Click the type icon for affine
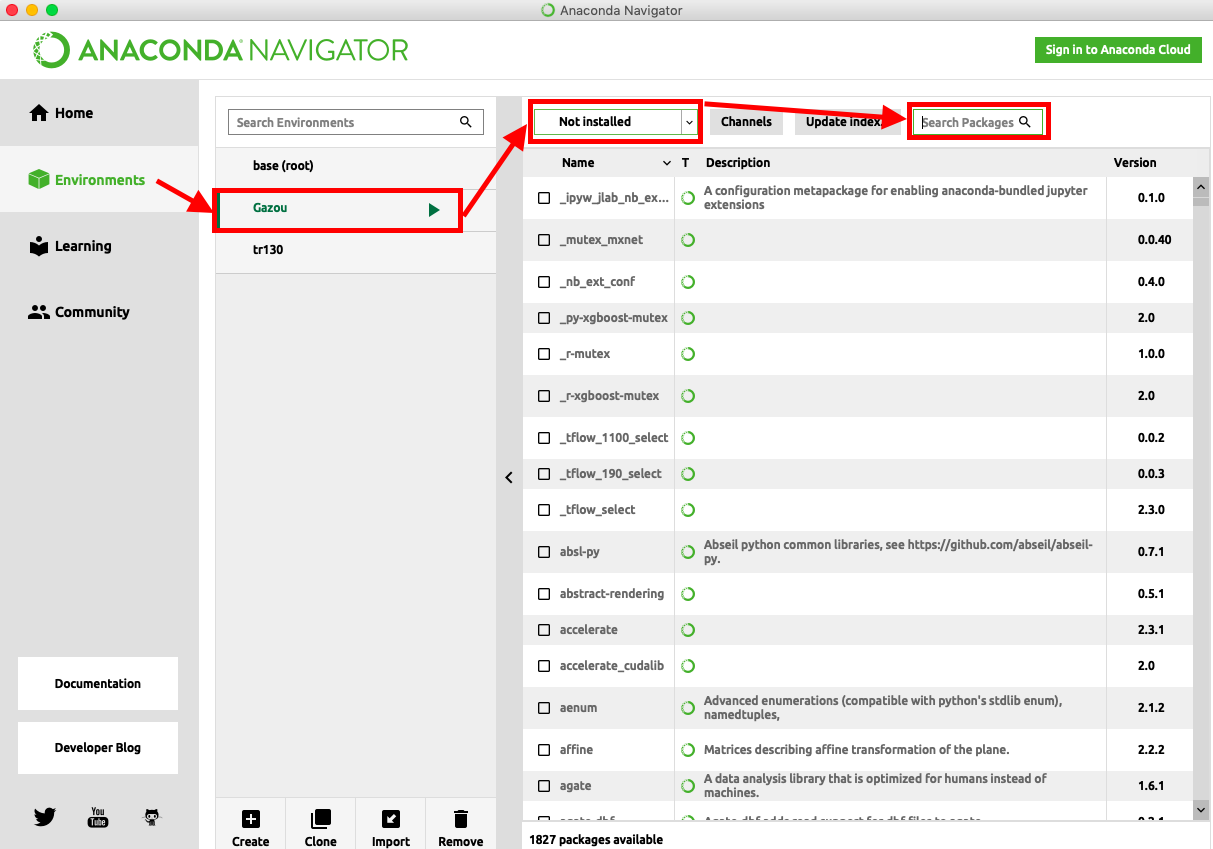 (688, 750)
